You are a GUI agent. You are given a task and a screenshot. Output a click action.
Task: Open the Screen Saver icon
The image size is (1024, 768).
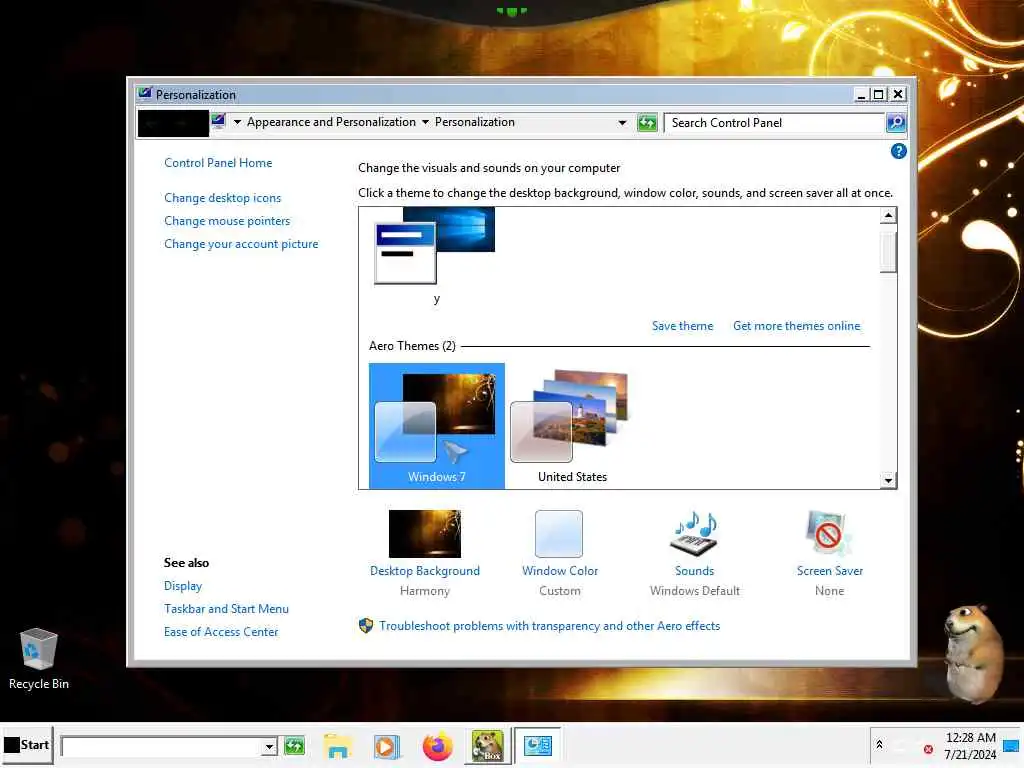click(828, 534)
